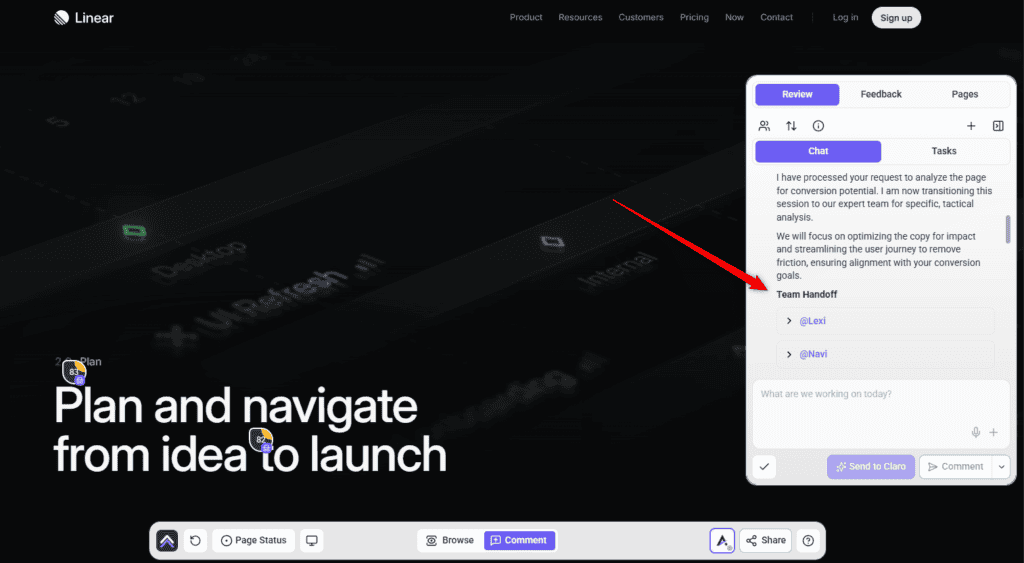The image size is (1024, 563).
Task: Click the Log in link
Action: 845,18
